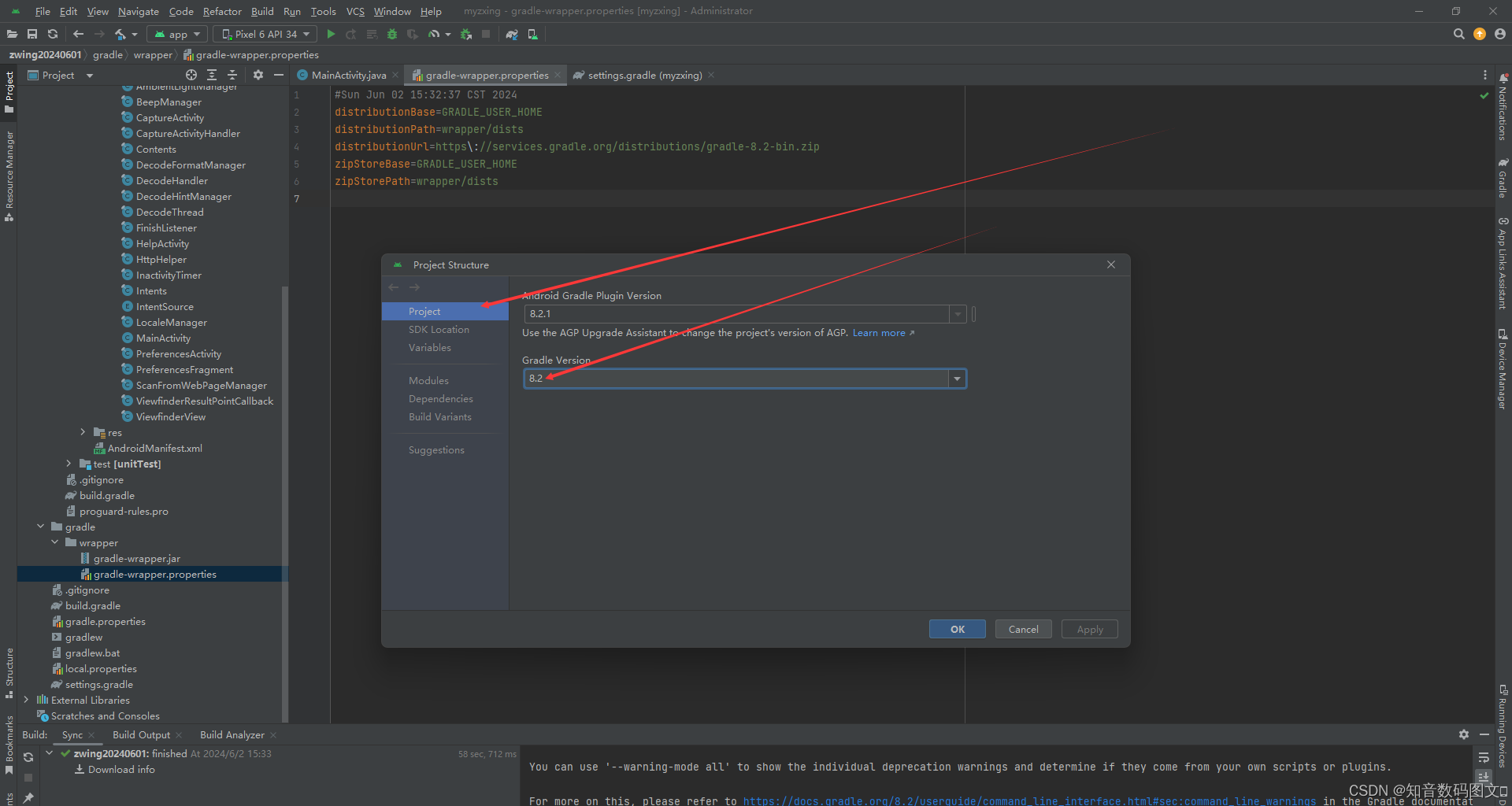Run the app with the green play icon

click(331, 34)
